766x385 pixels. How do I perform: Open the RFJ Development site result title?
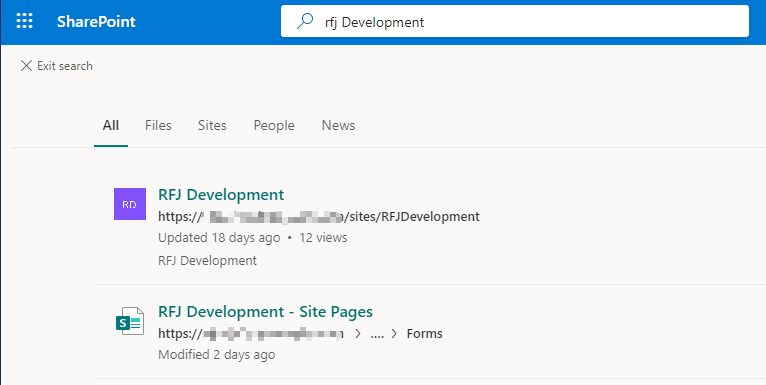221,194
